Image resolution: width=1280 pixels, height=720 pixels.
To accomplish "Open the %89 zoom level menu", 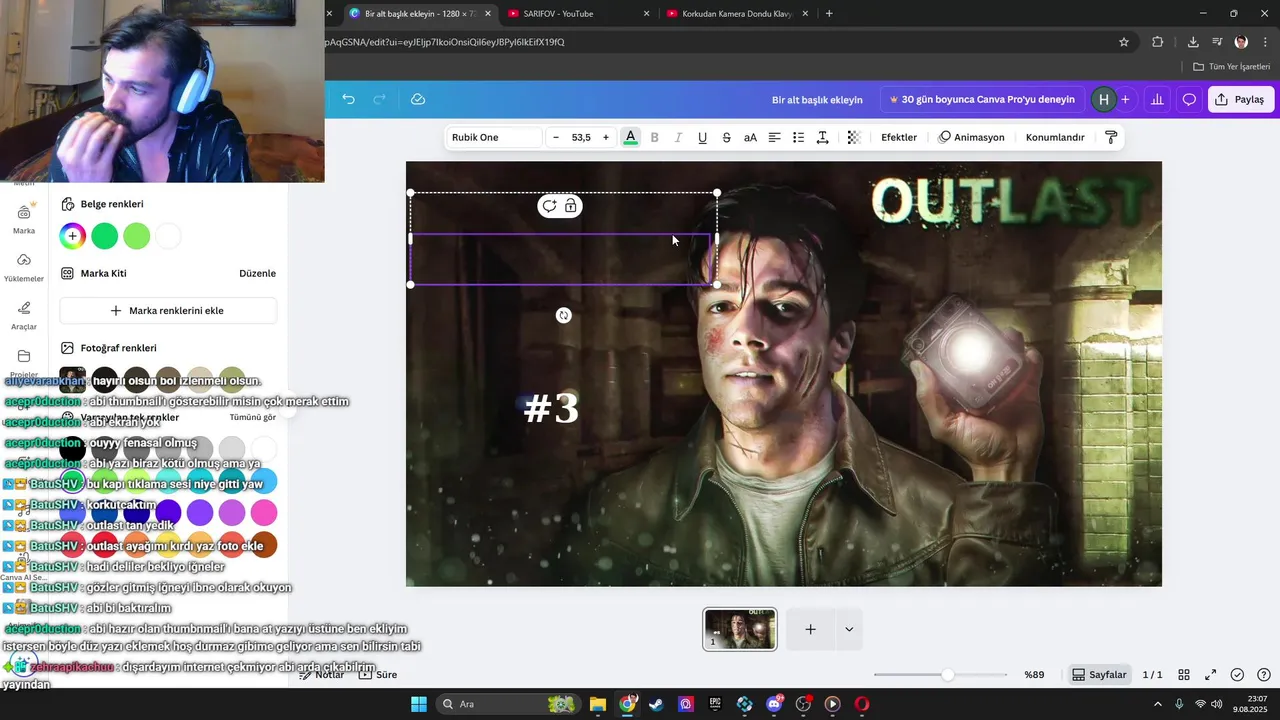I will click(x=1034, y=675).
